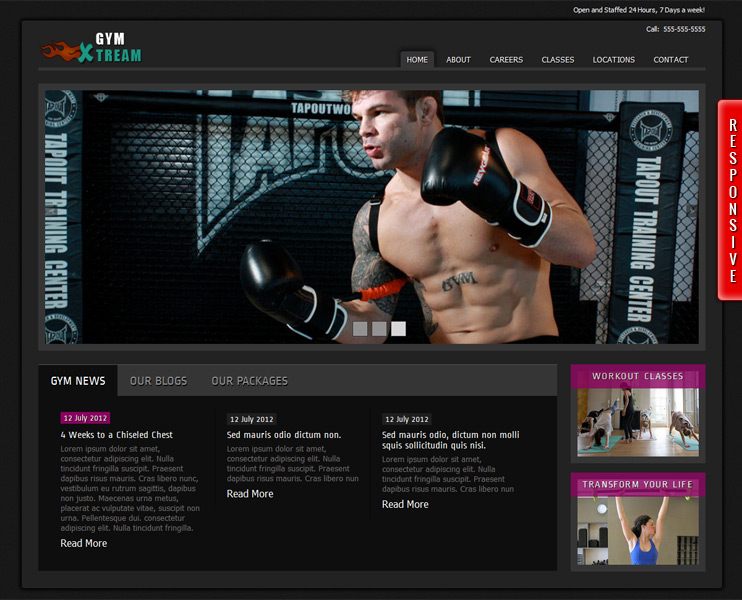
Task: Click Read More under Chiseled Chest article
Action: coord(83,544)
